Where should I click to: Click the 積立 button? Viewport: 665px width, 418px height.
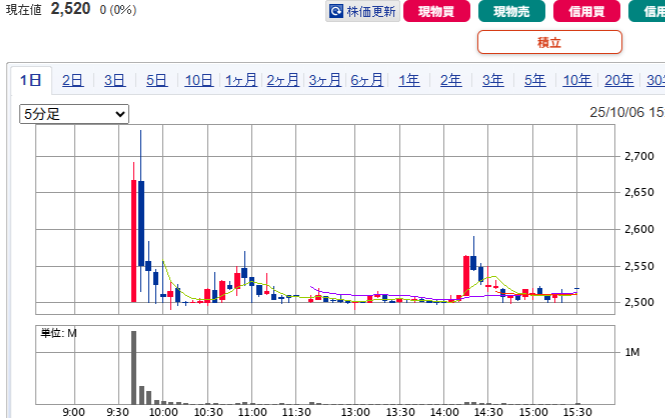549,42
